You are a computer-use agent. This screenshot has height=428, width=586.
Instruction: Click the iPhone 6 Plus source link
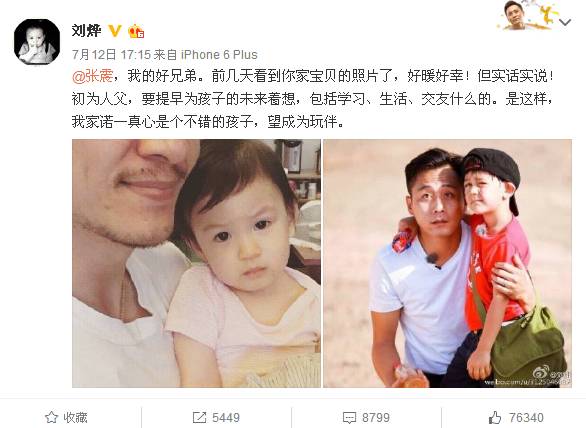219,55
